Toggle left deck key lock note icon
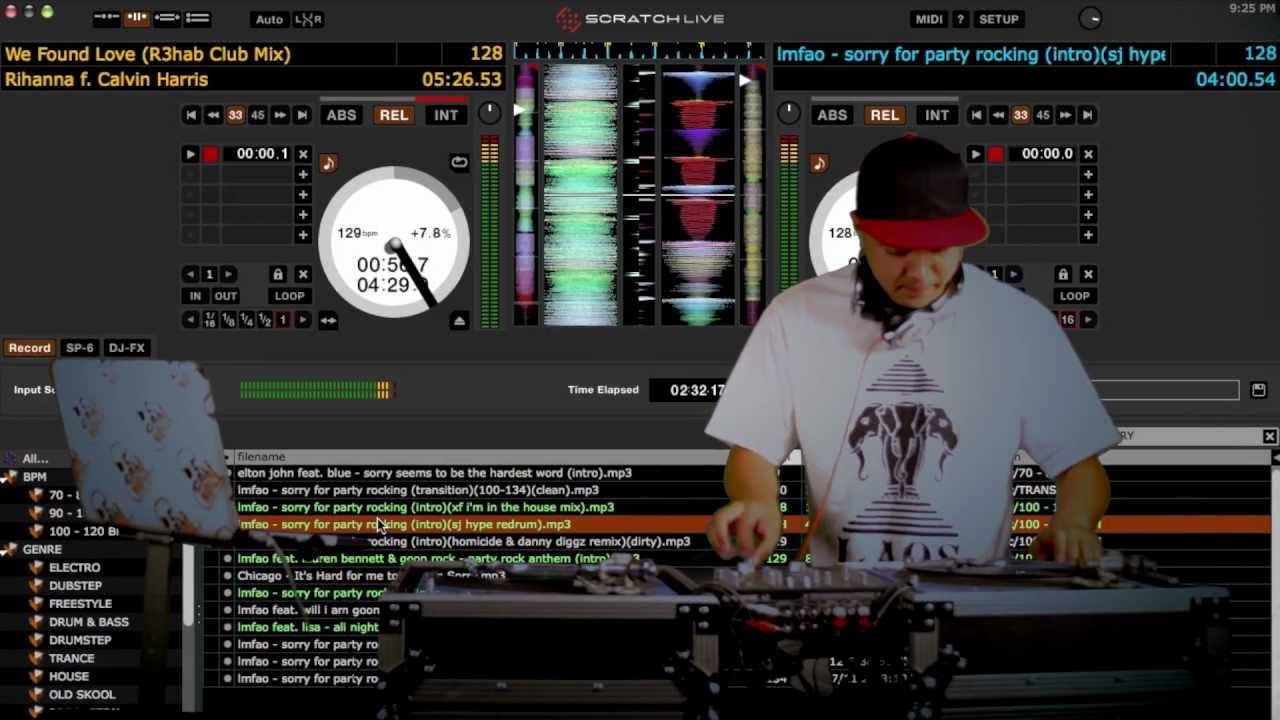The height and width of the screenshot is (720, 1280). [x=328, y=162]
